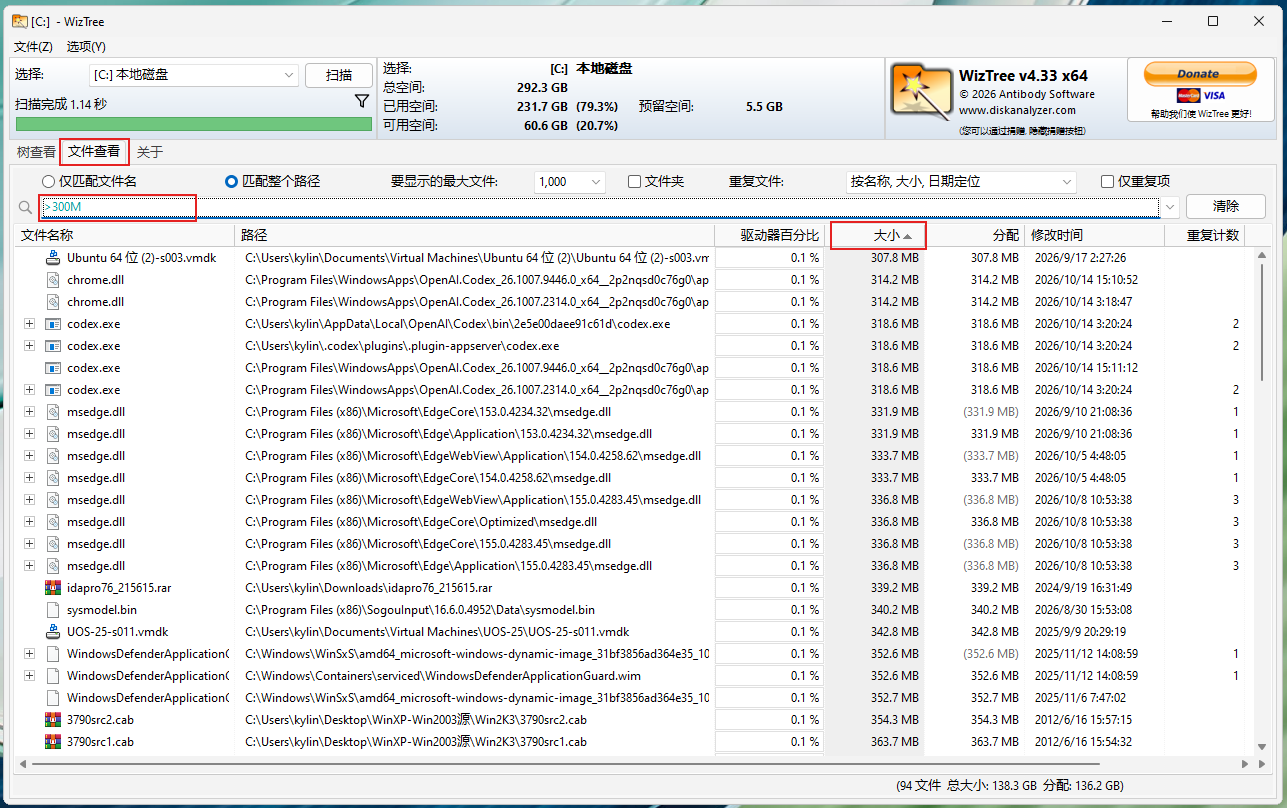Click the yellow Donate button
1287x808 pixels.
tap(1200, 74)
